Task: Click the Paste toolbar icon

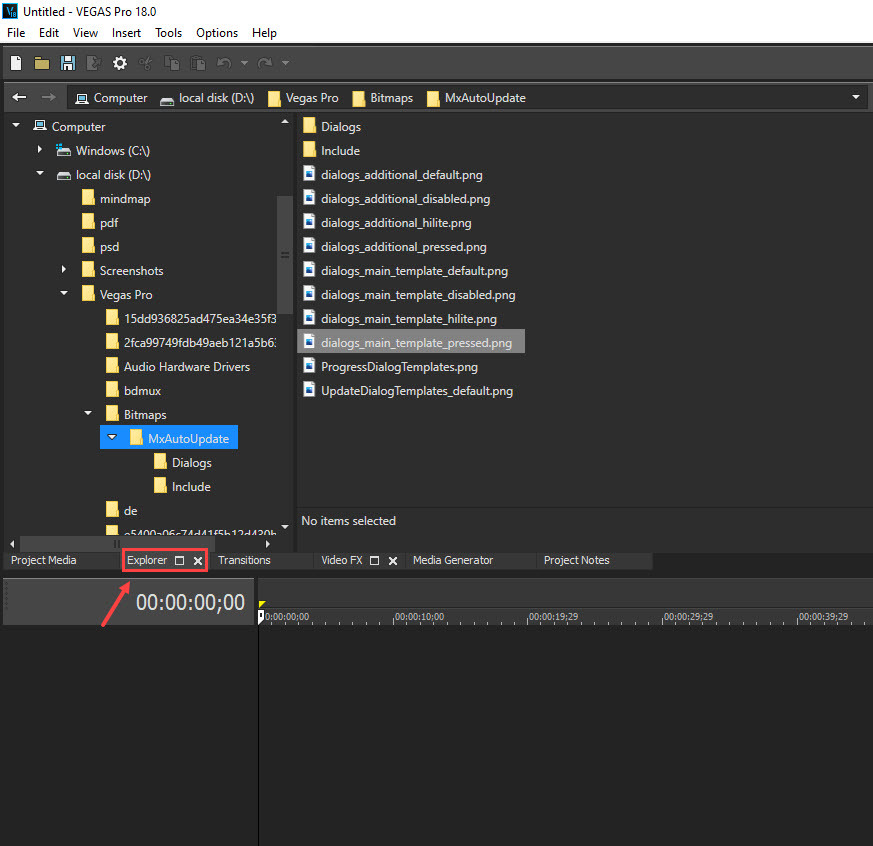Action: click(x=198, y=63)
